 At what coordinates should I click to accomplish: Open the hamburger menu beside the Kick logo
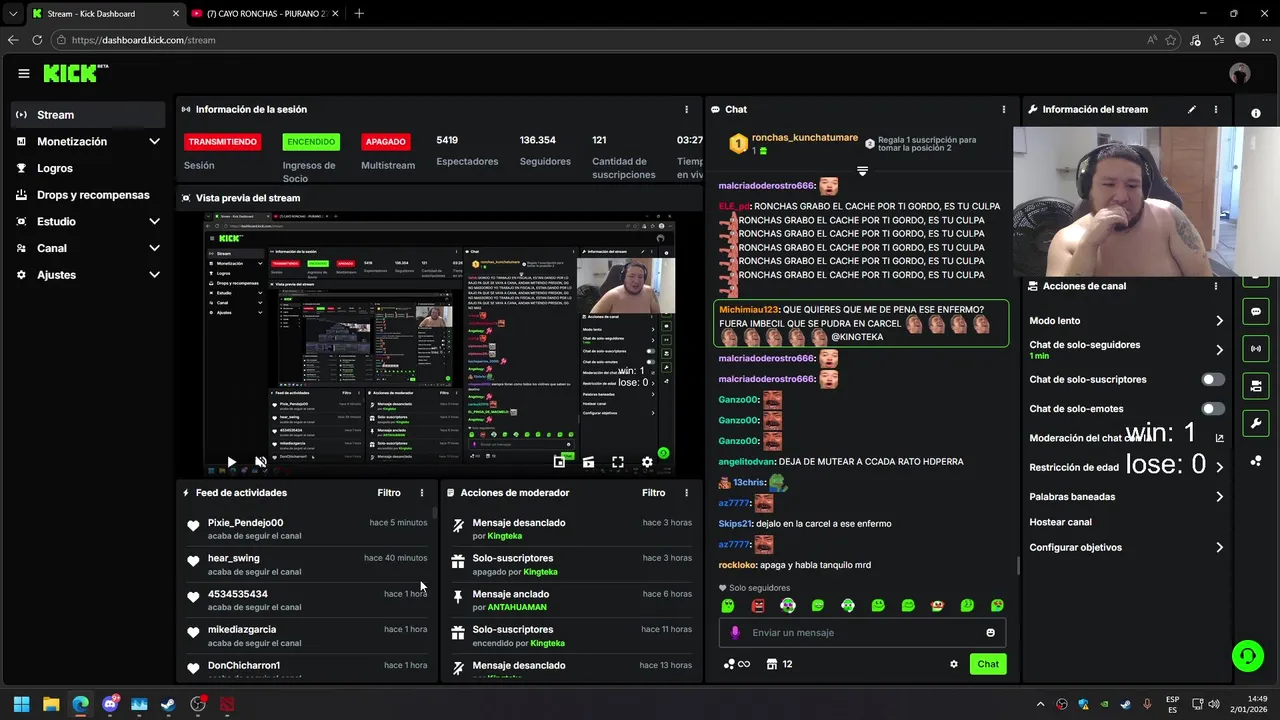point(24,73)
